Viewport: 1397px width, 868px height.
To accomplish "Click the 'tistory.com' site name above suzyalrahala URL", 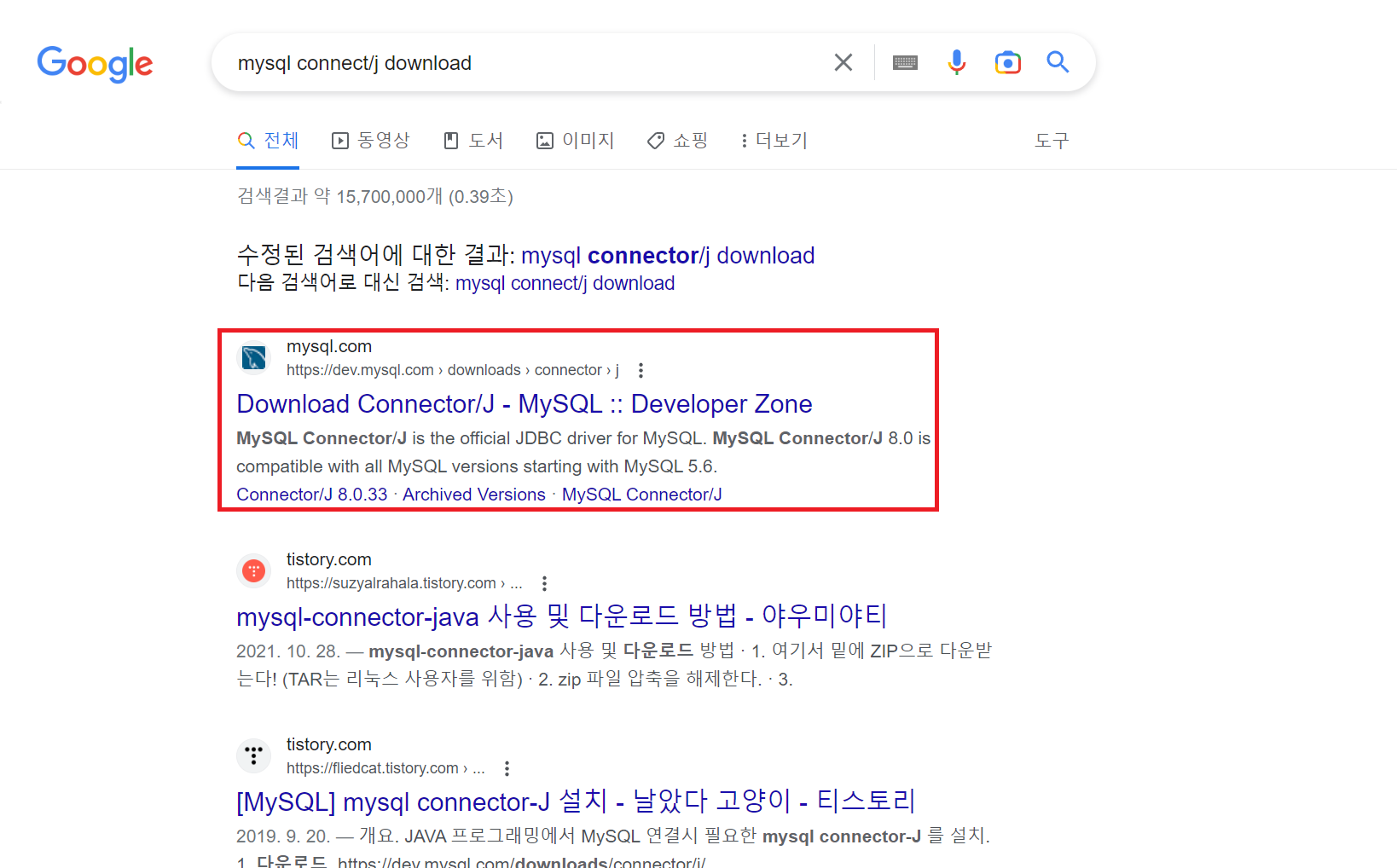I will pos(329,559).
